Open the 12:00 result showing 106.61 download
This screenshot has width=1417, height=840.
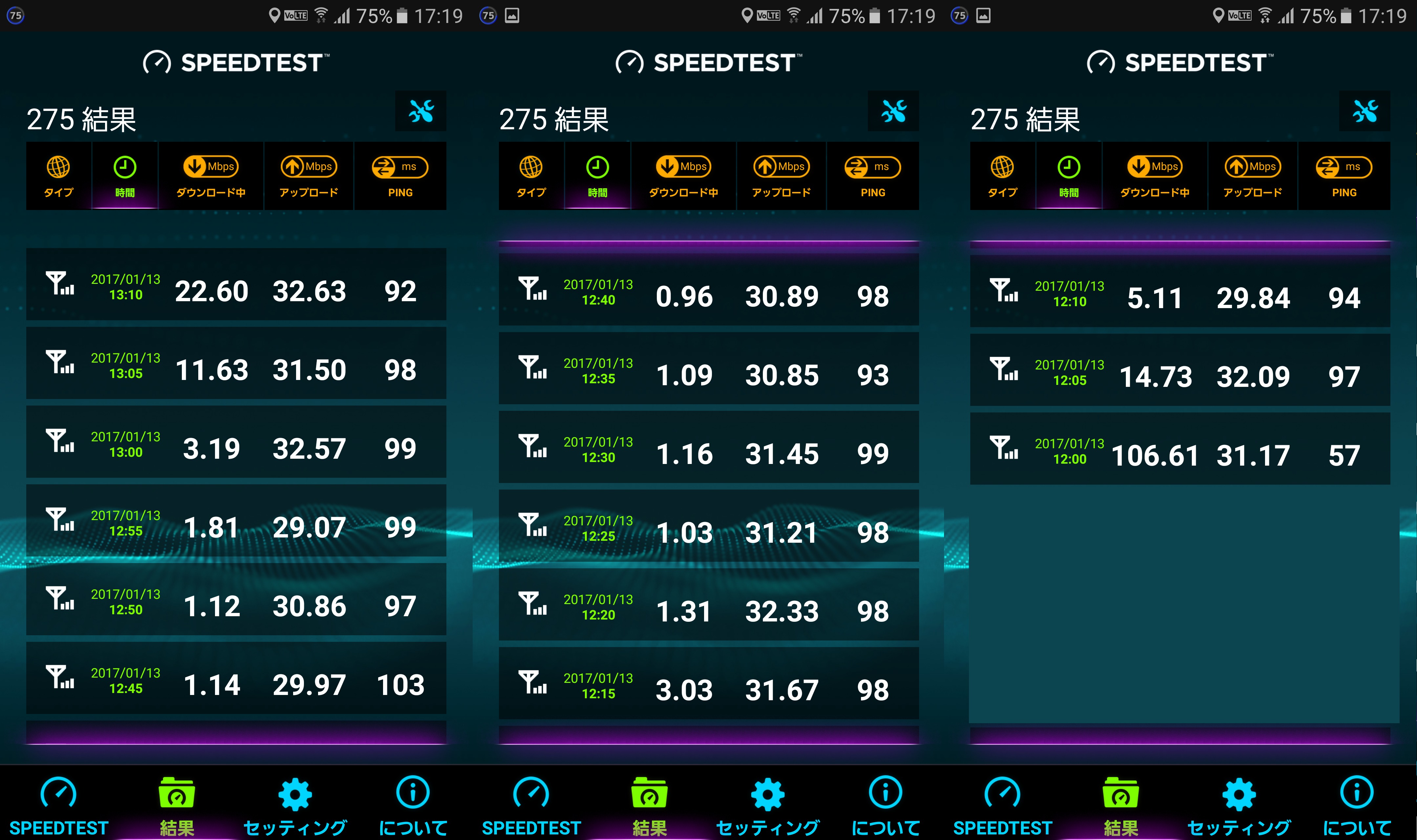click(1180, 448)
